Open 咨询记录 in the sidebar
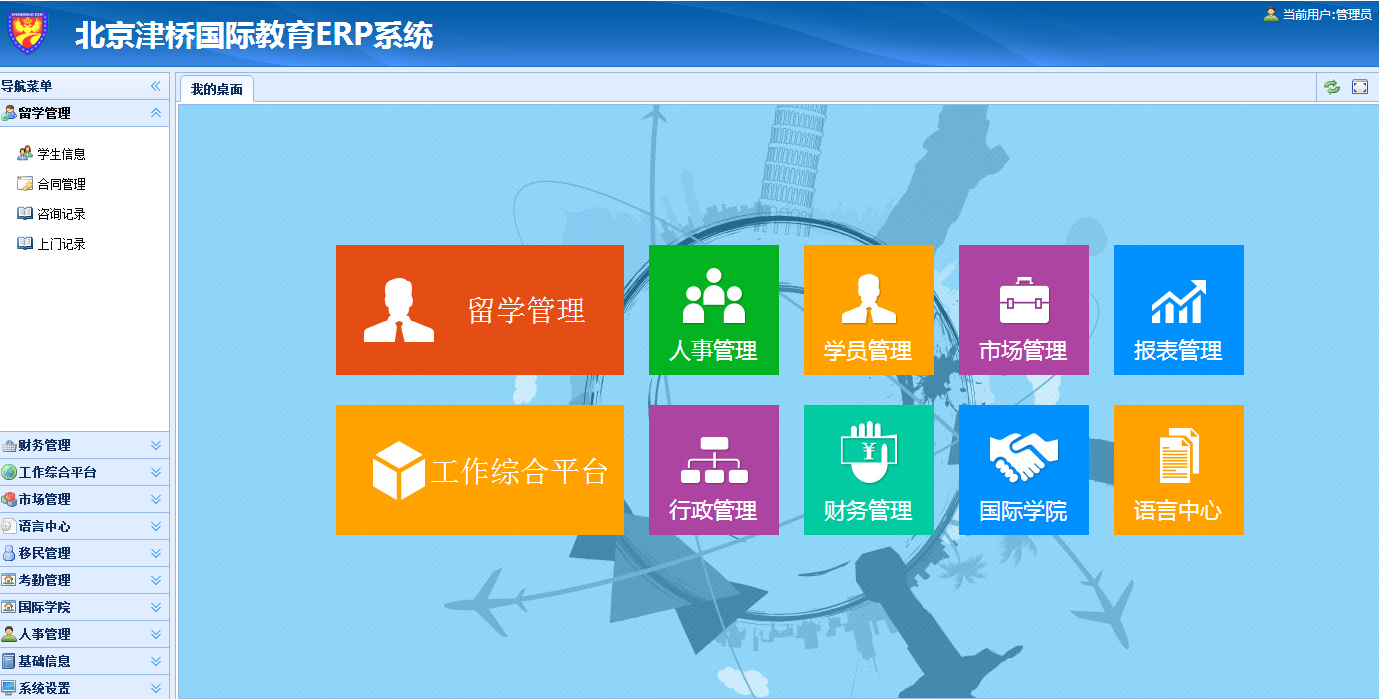Screen dimensions: 1379x699 click(x=61, y=214)
